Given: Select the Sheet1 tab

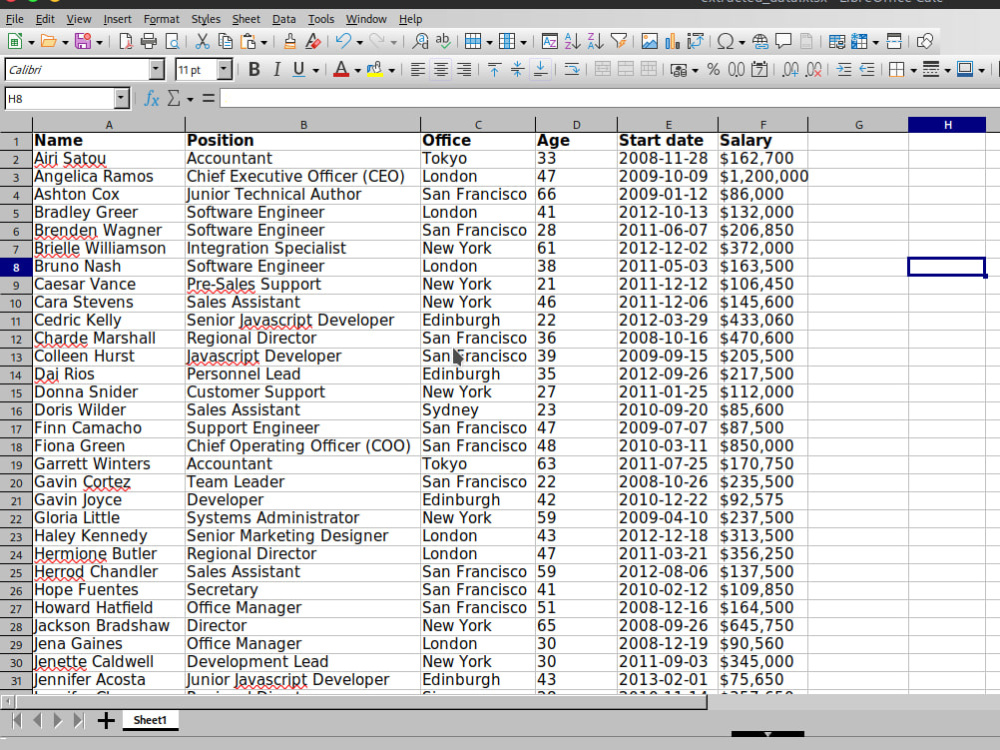Looking at the screenshot, I should [150, 720].
